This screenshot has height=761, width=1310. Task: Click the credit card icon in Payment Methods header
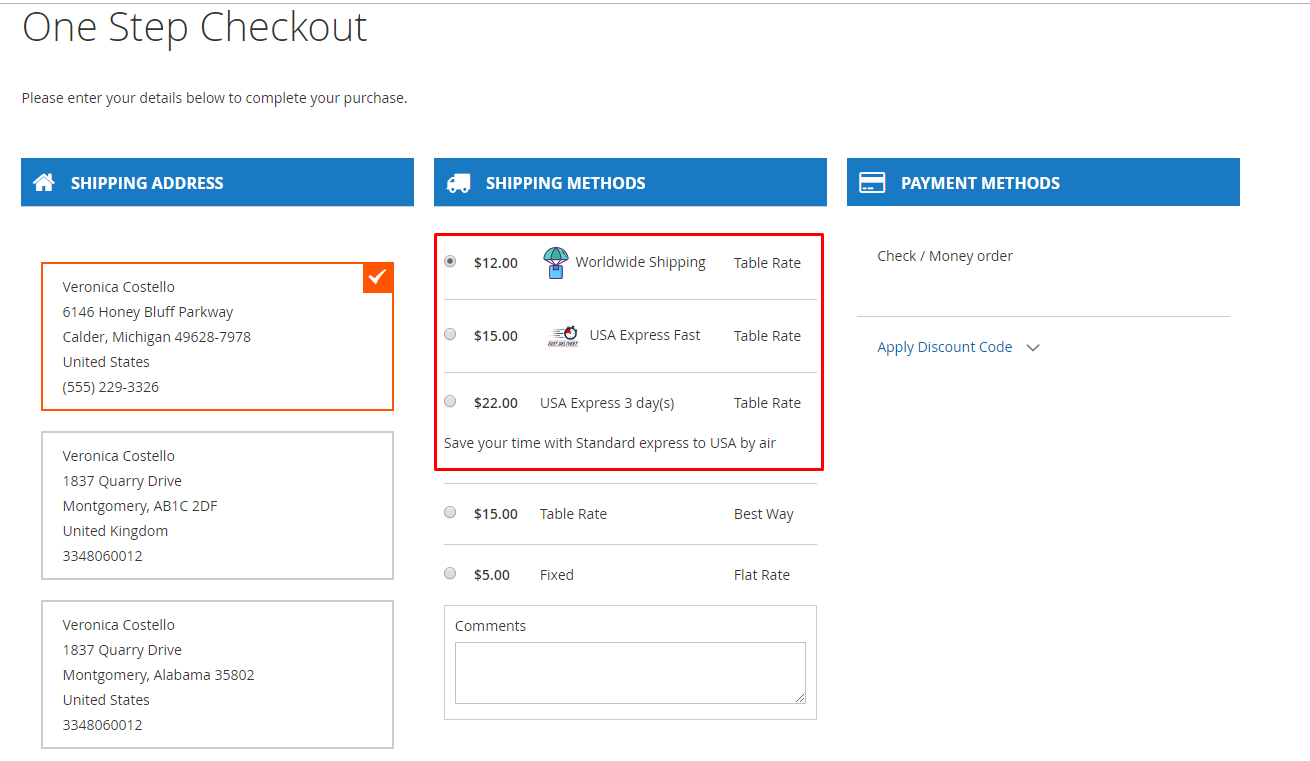(x=872, y=183)
